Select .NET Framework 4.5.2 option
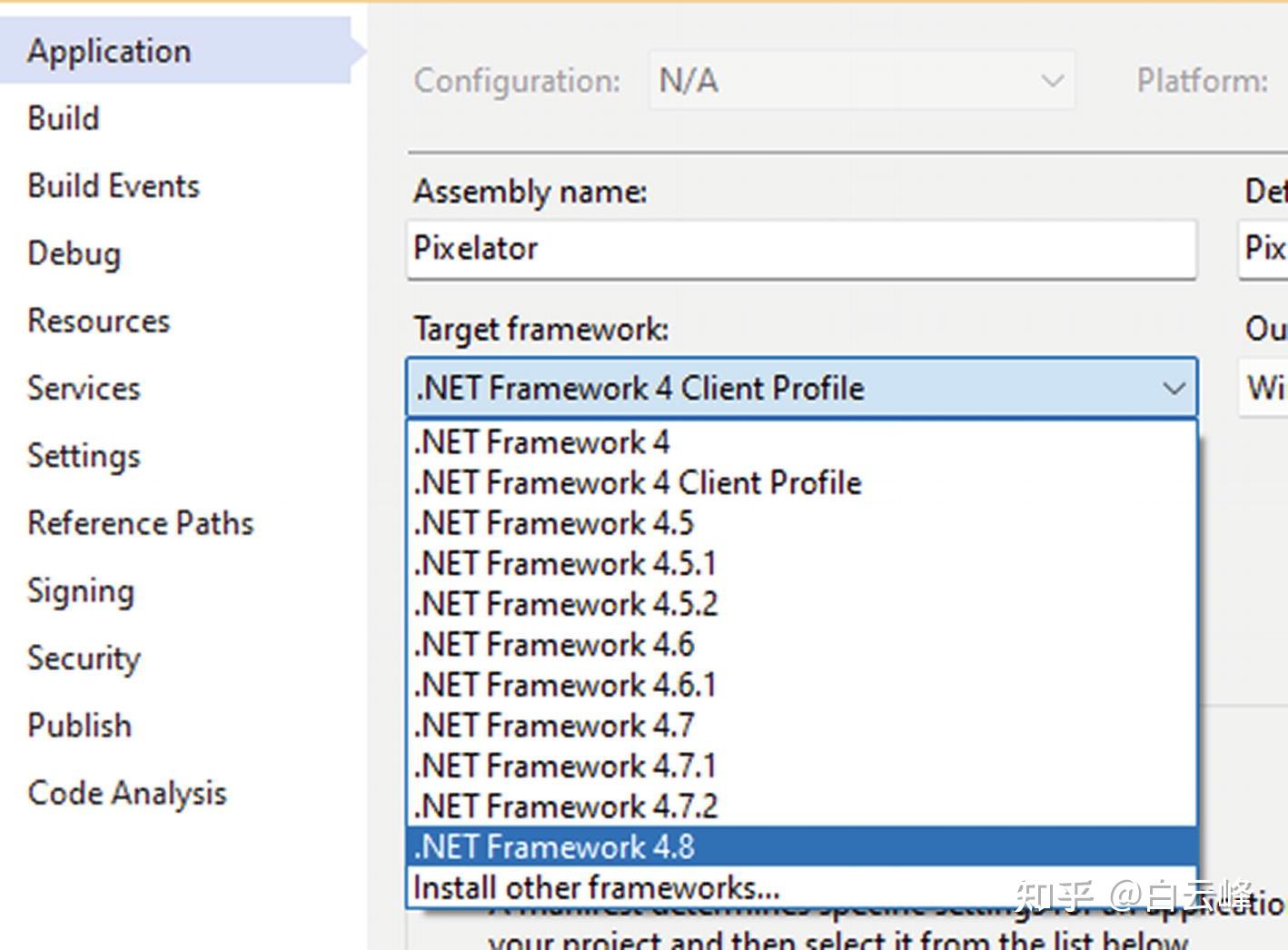The width and height of the screenshot is (1288, 950). (x=566, y=604)
